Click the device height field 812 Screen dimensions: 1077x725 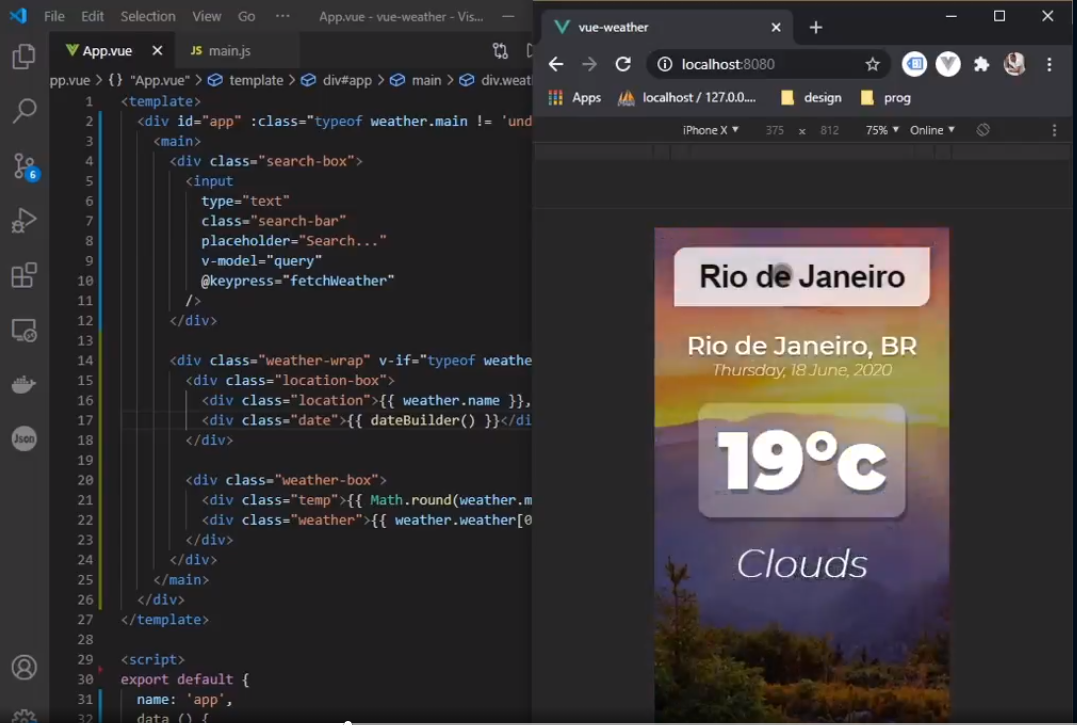pyautogui.click(x=829, y=130)
